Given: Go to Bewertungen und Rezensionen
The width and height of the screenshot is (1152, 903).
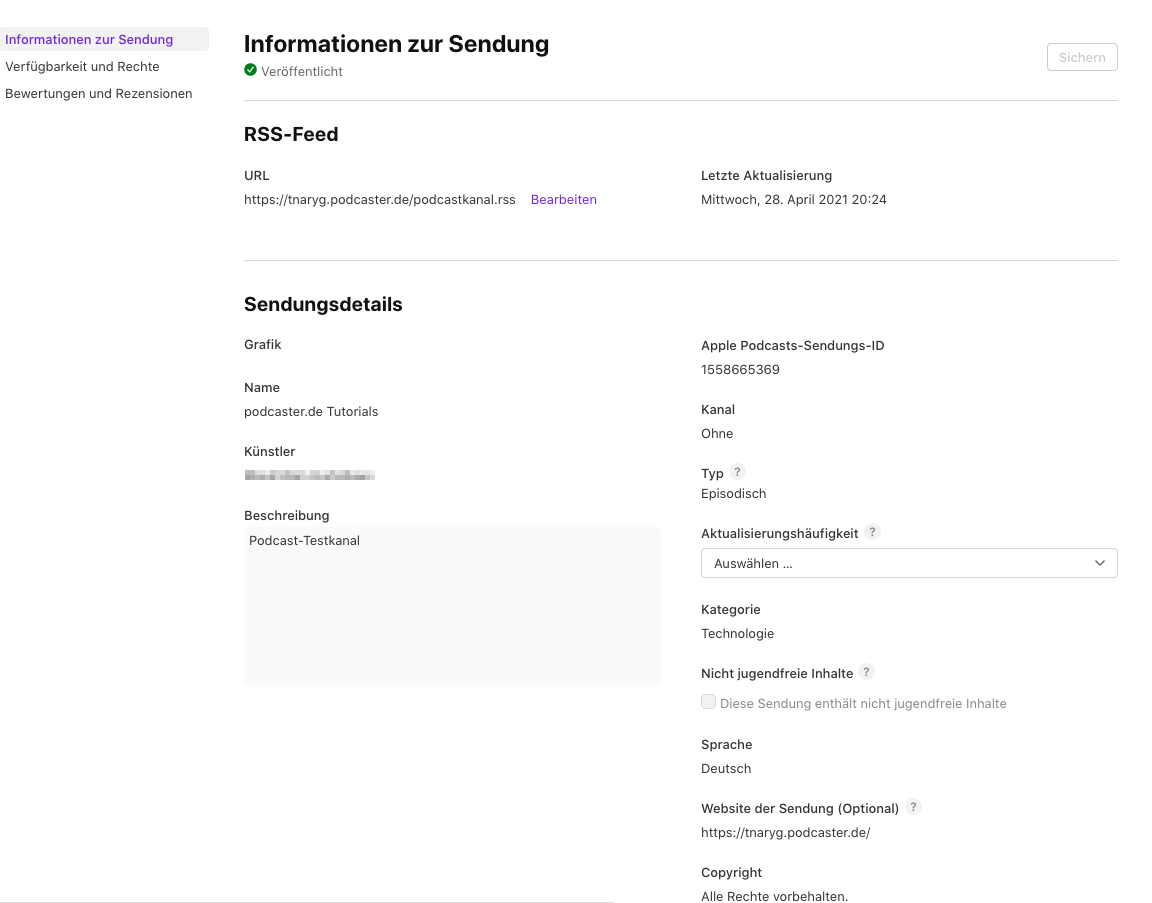Looking at the screenshot, I should click(x=98, y=93).
